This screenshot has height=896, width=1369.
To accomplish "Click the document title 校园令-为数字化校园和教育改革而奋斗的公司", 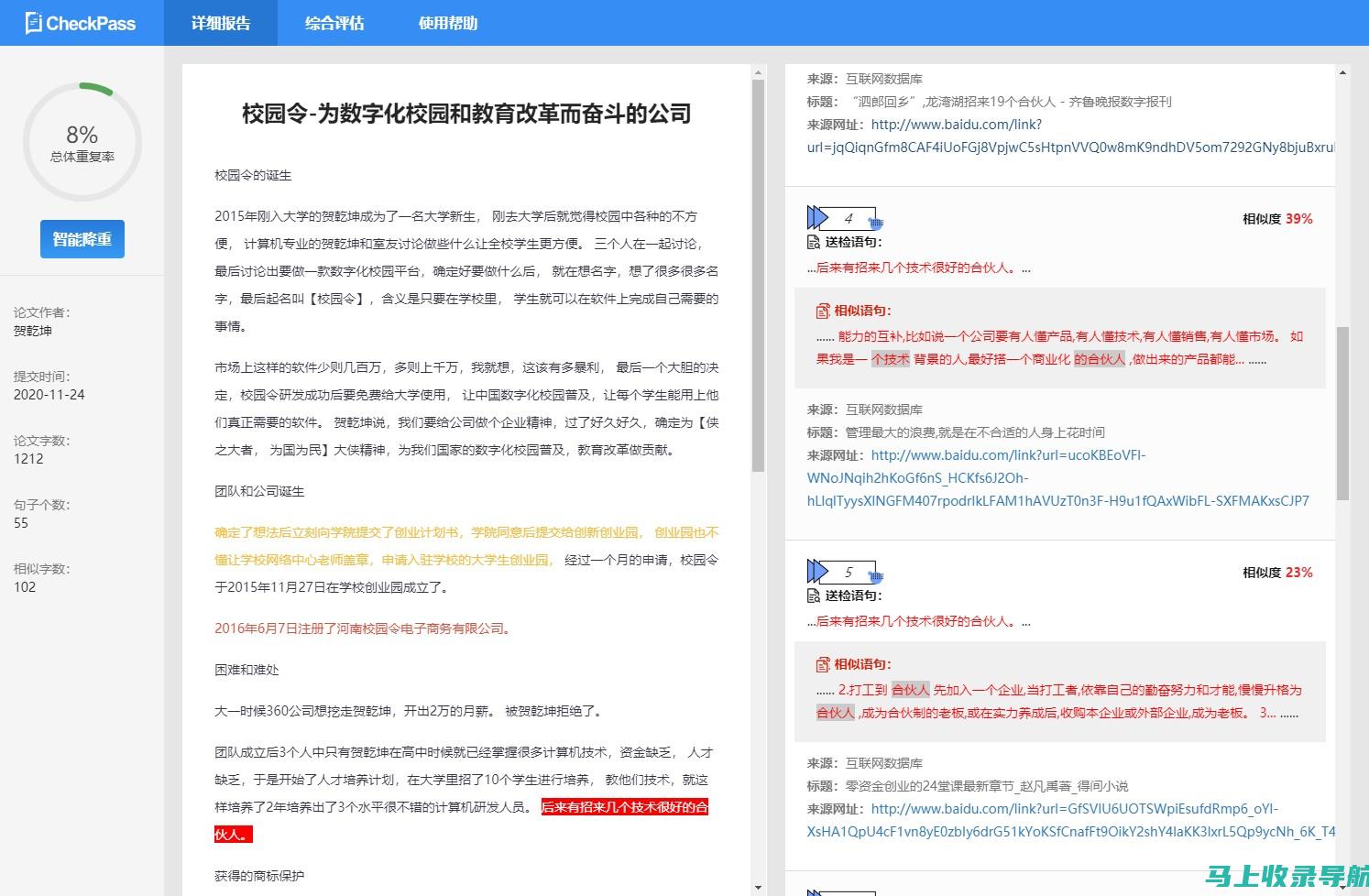I will pos(466,114).
